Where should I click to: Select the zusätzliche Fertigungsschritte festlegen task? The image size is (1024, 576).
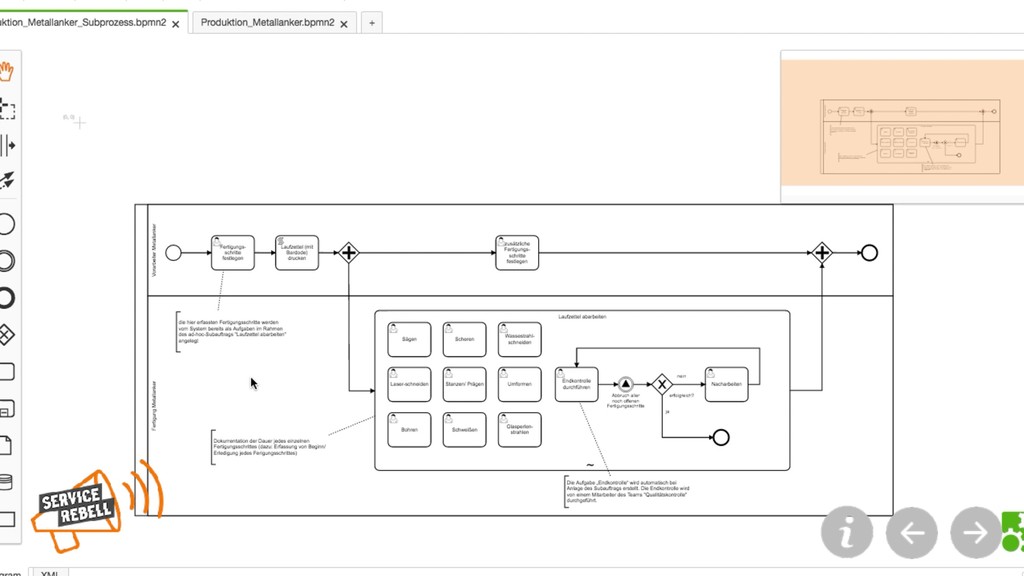pyautogui.click(x=517, y=253)
